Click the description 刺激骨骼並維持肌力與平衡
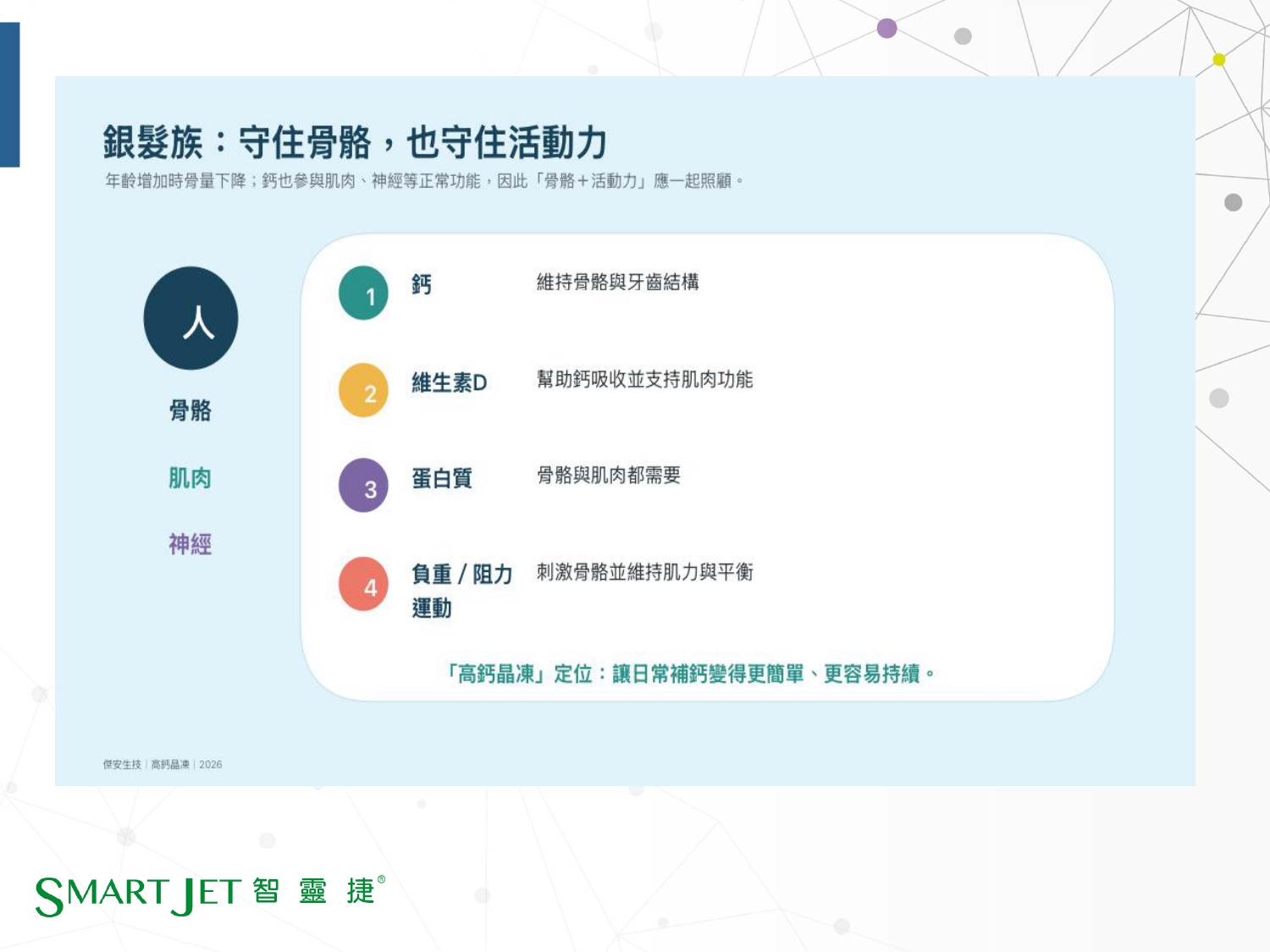 click(645, 572)
